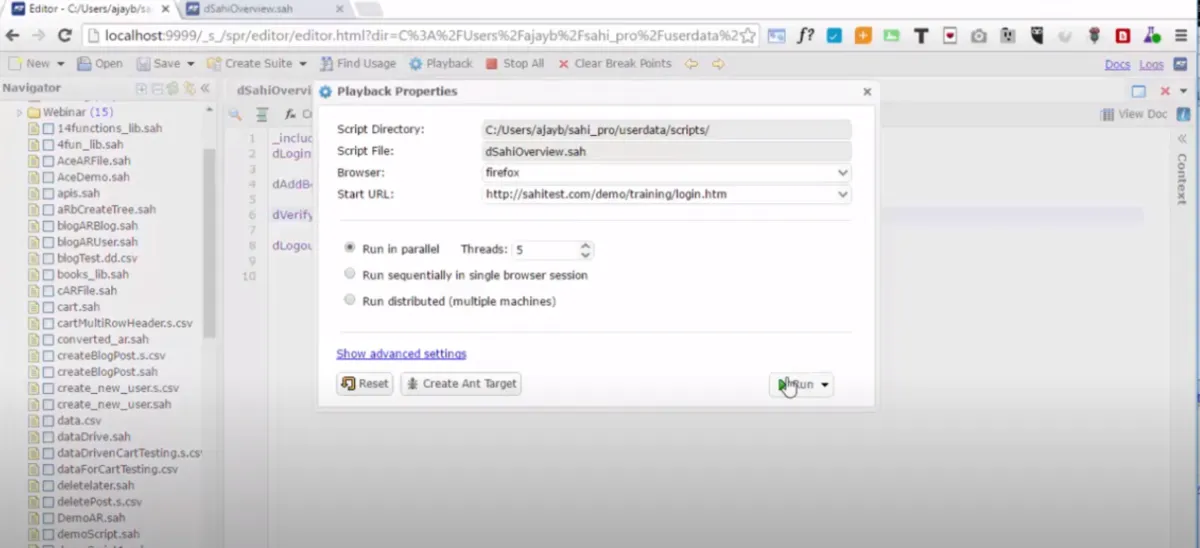Check the DemoAR.sah checkbox
Screen dimensions: 1200x548
click(48, 518)
